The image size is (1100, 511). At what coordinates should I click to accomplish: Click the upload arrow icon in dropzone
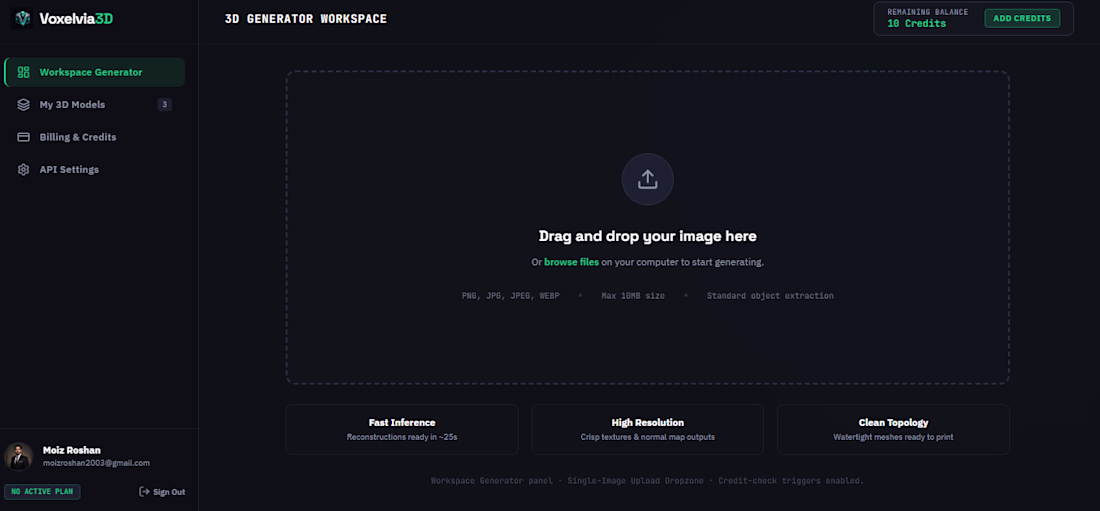coord(648,179)
